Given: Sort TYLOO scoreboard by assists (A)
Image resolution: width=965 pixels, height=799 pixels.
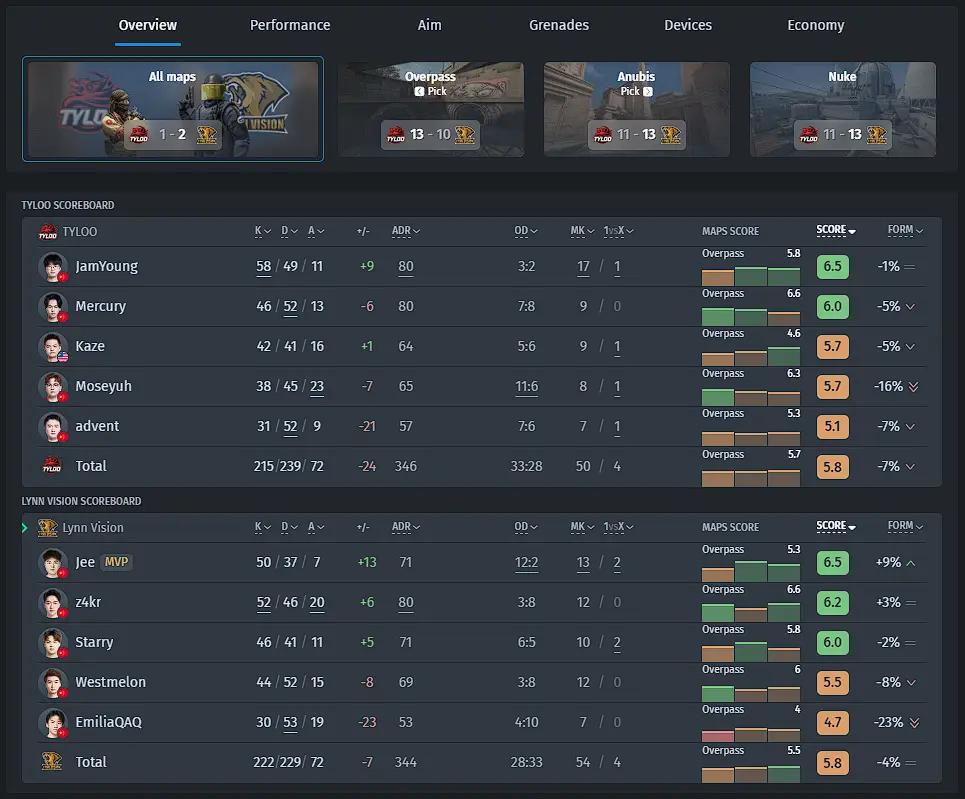Looking at the screenshot, I should [316, 231].
